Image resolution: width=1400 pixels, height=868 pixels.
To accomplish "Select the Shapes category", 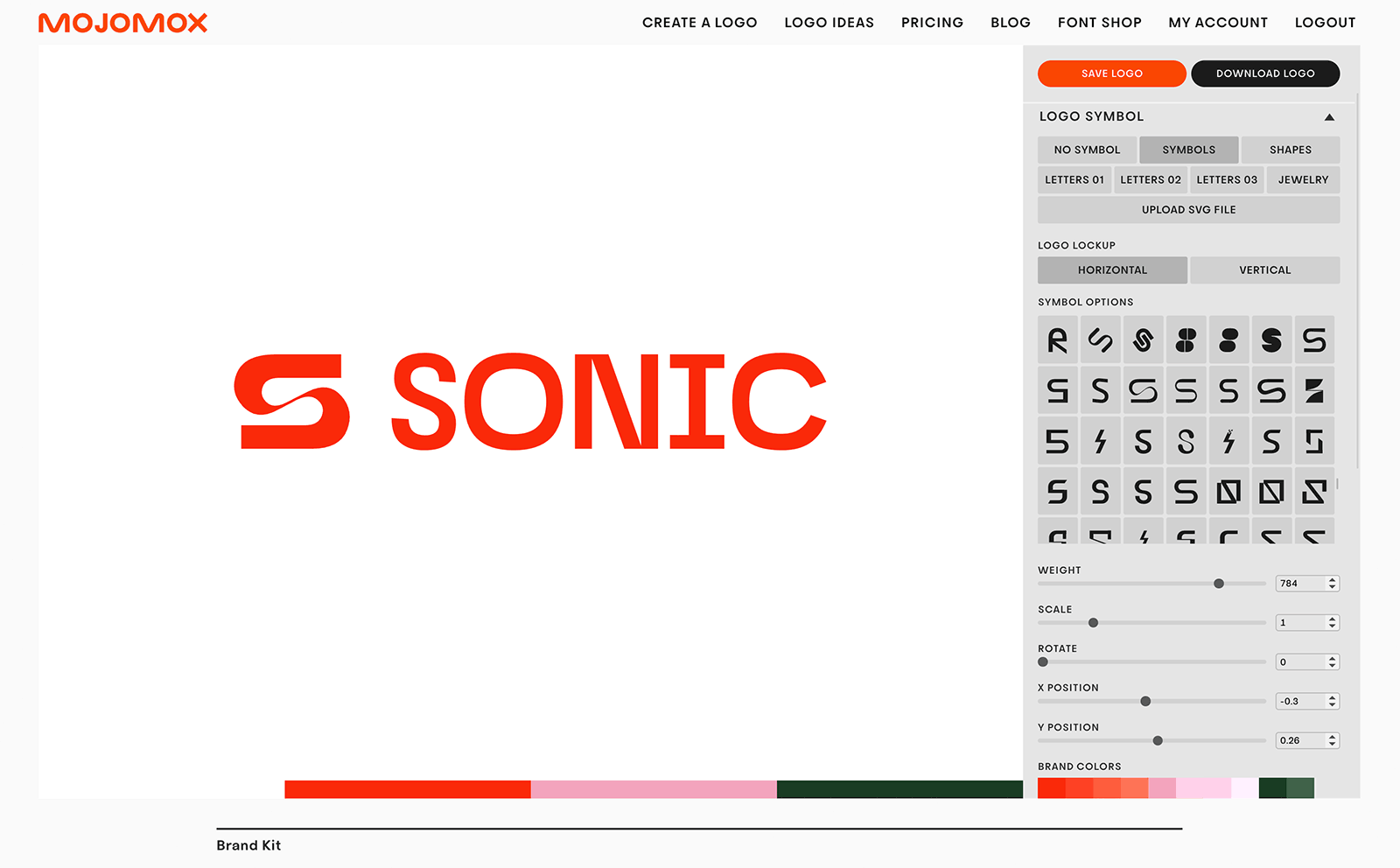I will pos(1291,150).
